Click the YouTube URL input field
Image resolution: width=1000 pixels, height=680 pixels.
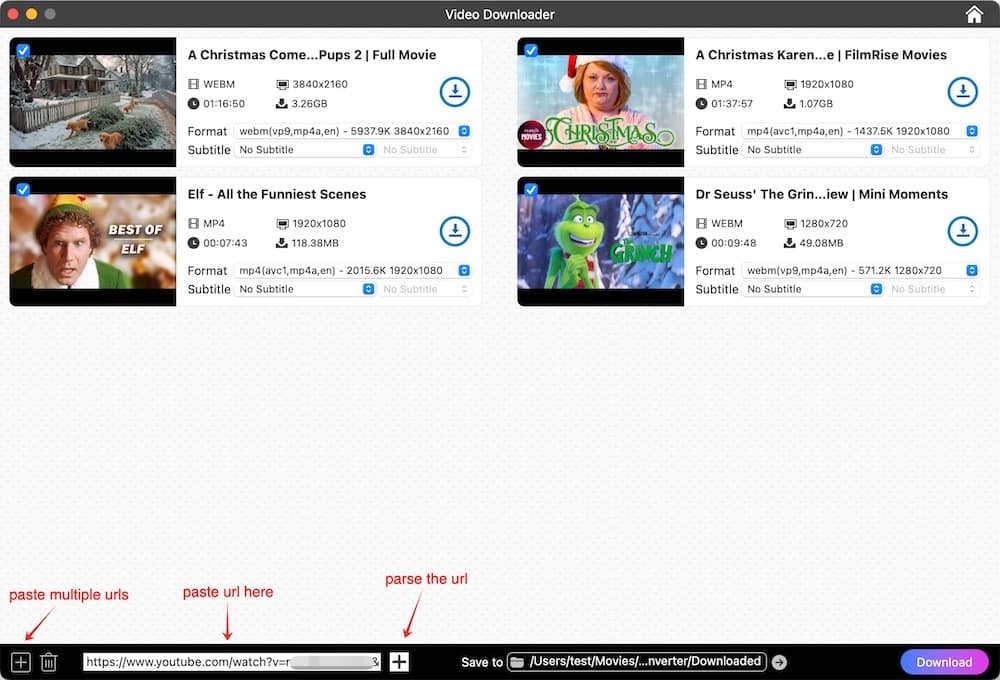tap(230, 661)
